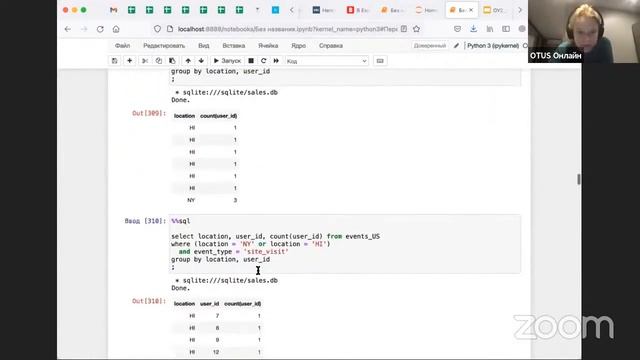Open the Ячейка menu
Viewport: 640px width, 360px height.
(x=268, y=46)
